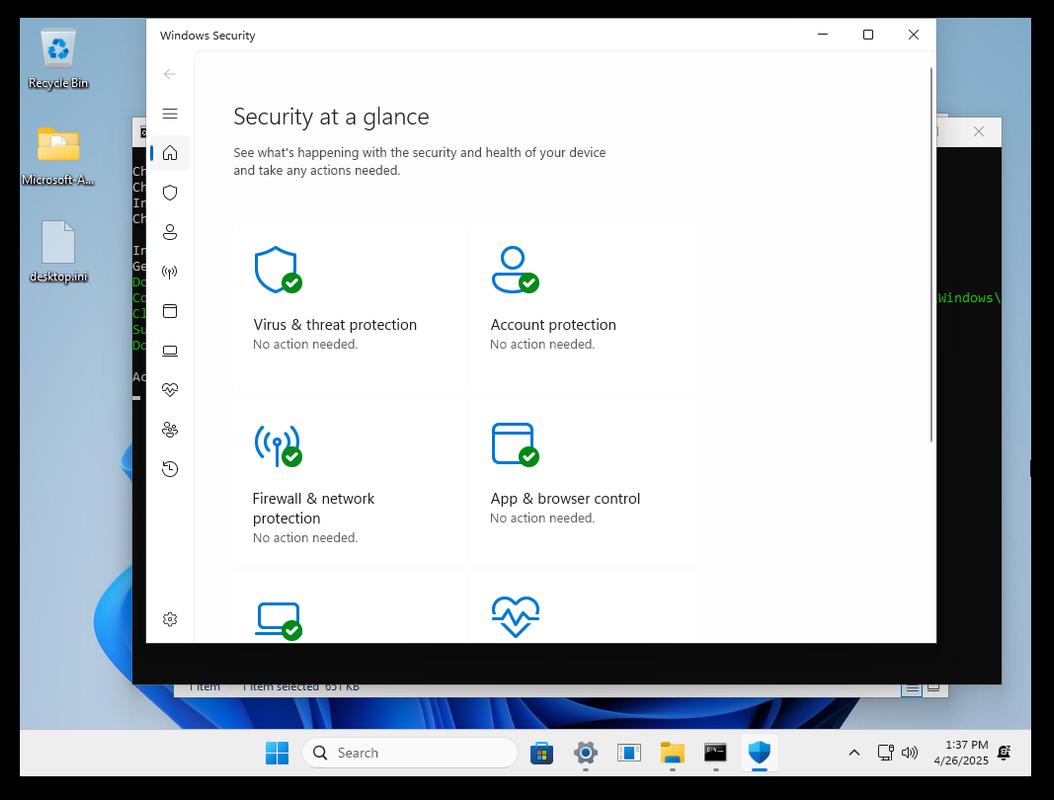This screenshot has height=800, width=1054.
Task: Click the 'Security at a glance' heading
Action: coord(331,117)
